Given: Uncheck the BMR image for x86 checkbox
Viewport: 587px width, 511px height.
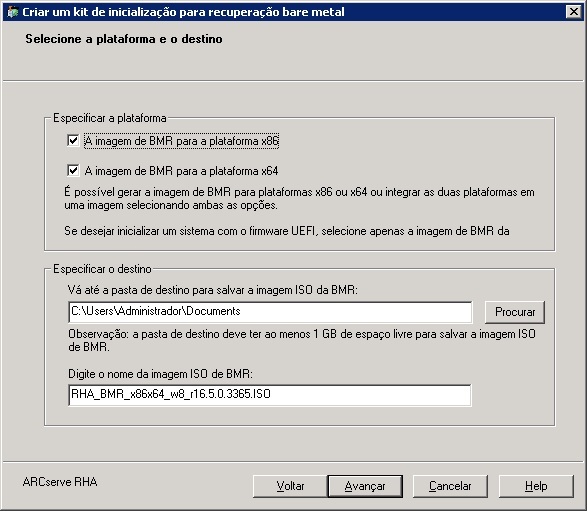Looking at the screenshot, I should tap(73, 141).
